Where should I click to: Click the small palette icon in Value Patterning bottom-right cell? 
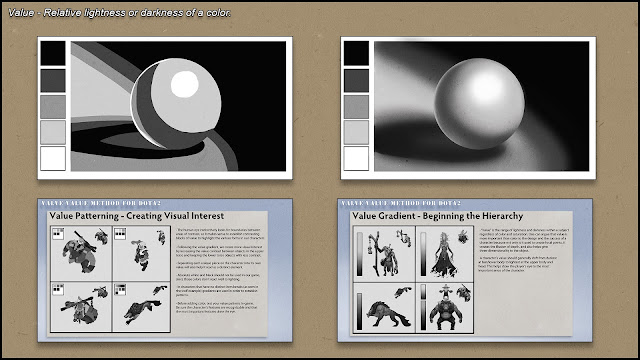[x=120, y=289]
